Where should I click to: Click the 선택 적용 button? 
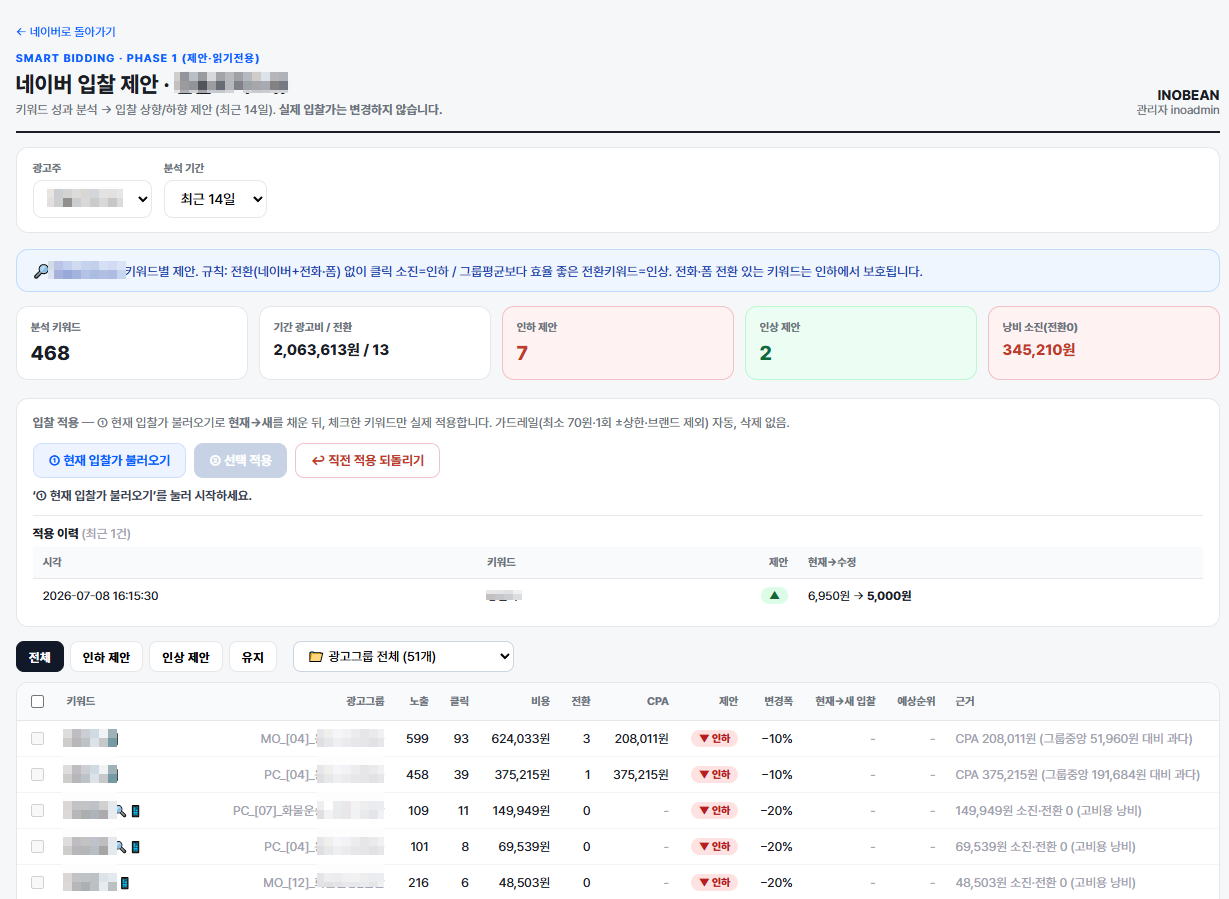click(x=240, y=461)
